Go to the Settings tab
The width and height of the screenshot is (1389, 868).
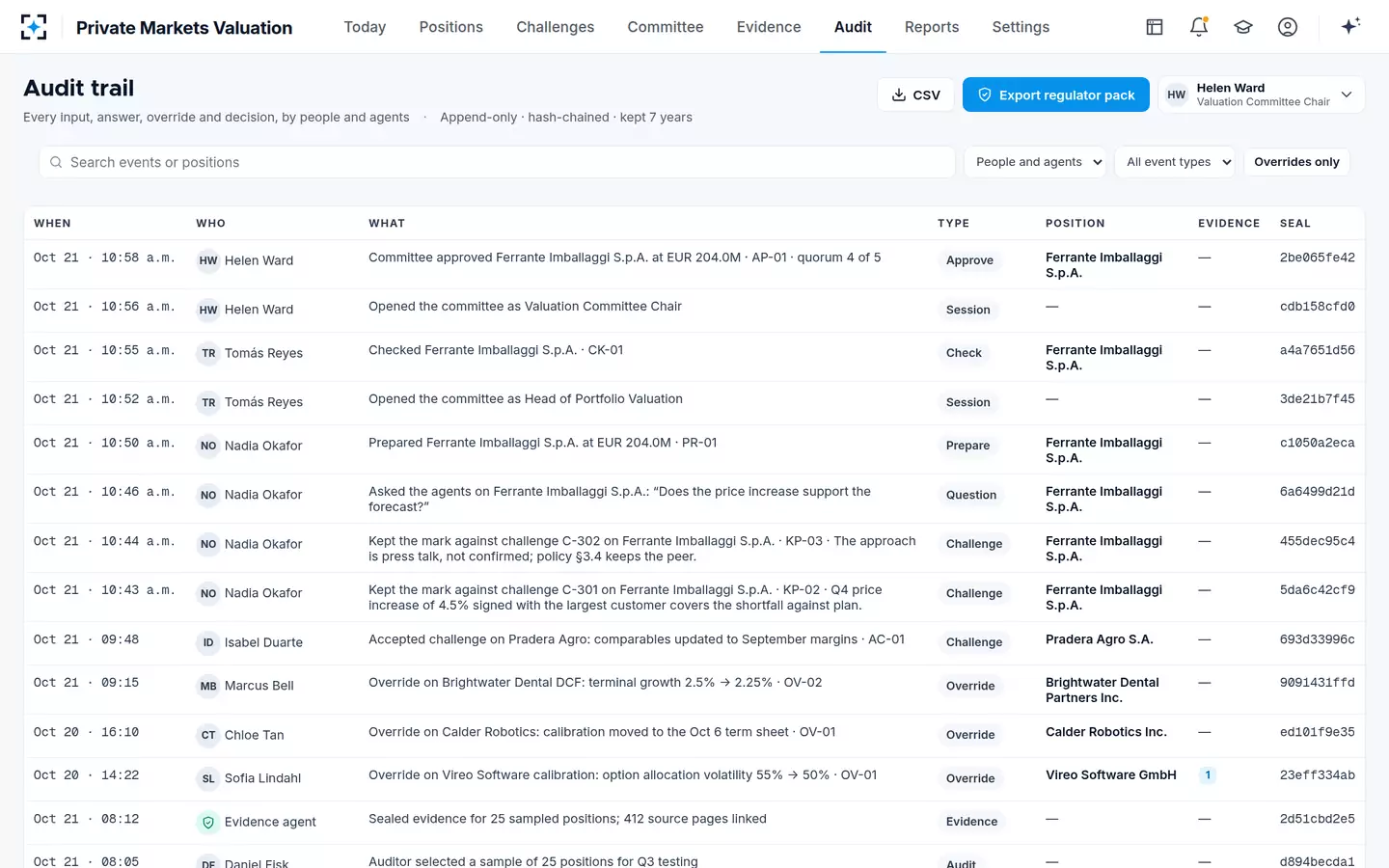1021,27
